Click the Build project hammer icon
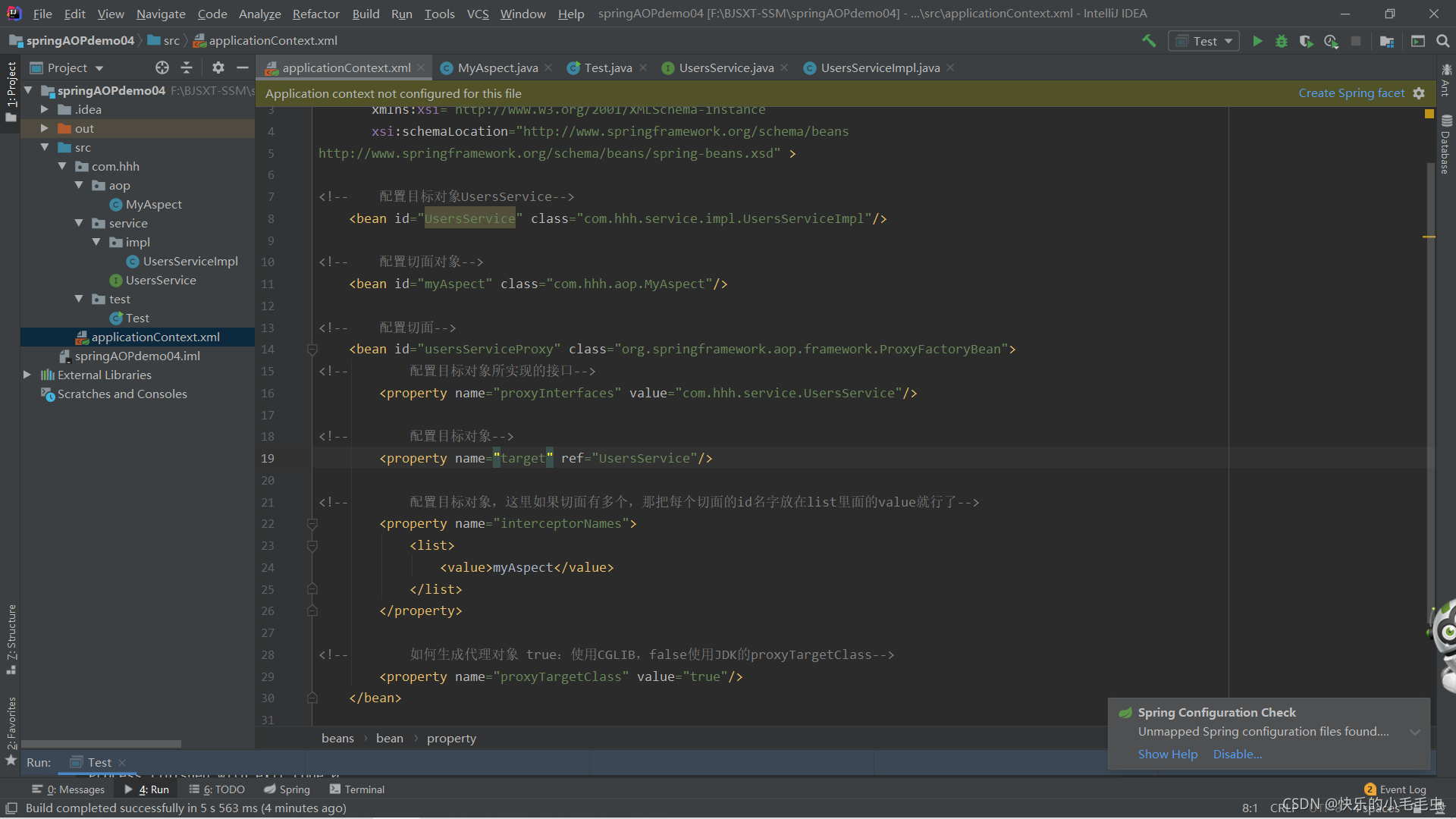This screenshot has height=819, width=1456. [x=1150, y=41]
